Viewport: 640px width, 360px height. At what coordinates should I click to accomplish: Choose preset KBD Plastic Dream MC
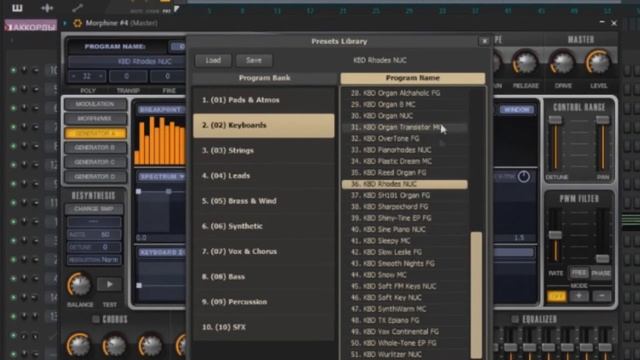[404, 162]
